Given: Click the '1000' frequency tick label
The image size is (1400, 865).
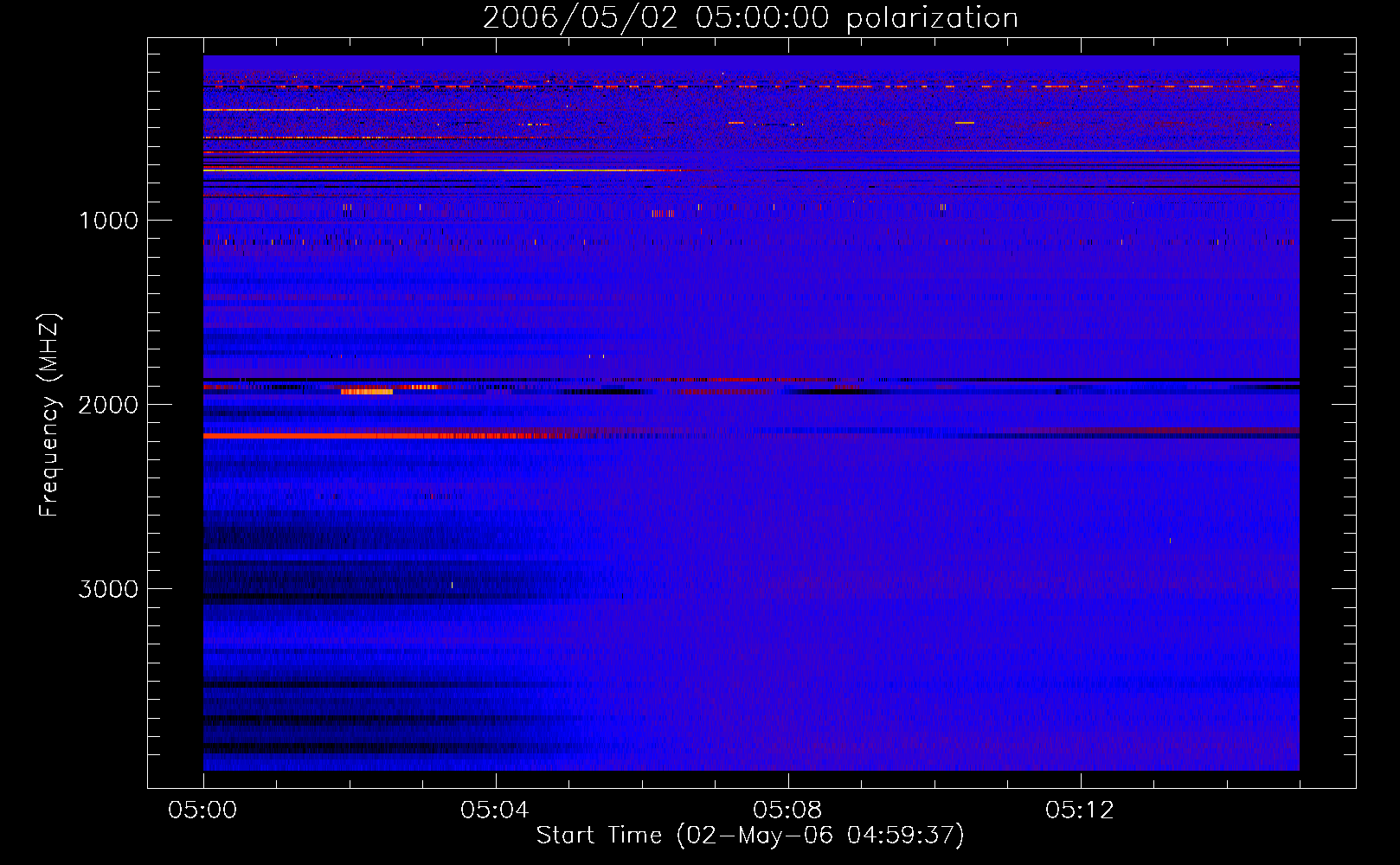Looking at the screenshot, I should [108, 221].
